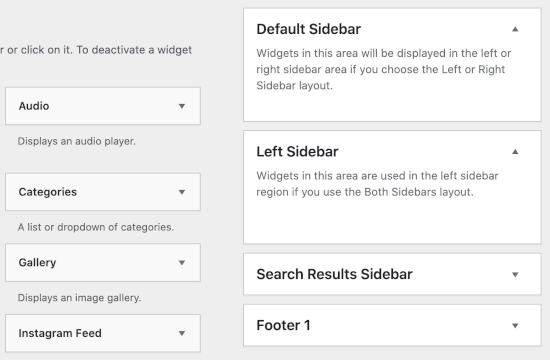Collapse the Left Sidebar using its arrow
This screenshot has height=360, width=550.
pos(515,152)
